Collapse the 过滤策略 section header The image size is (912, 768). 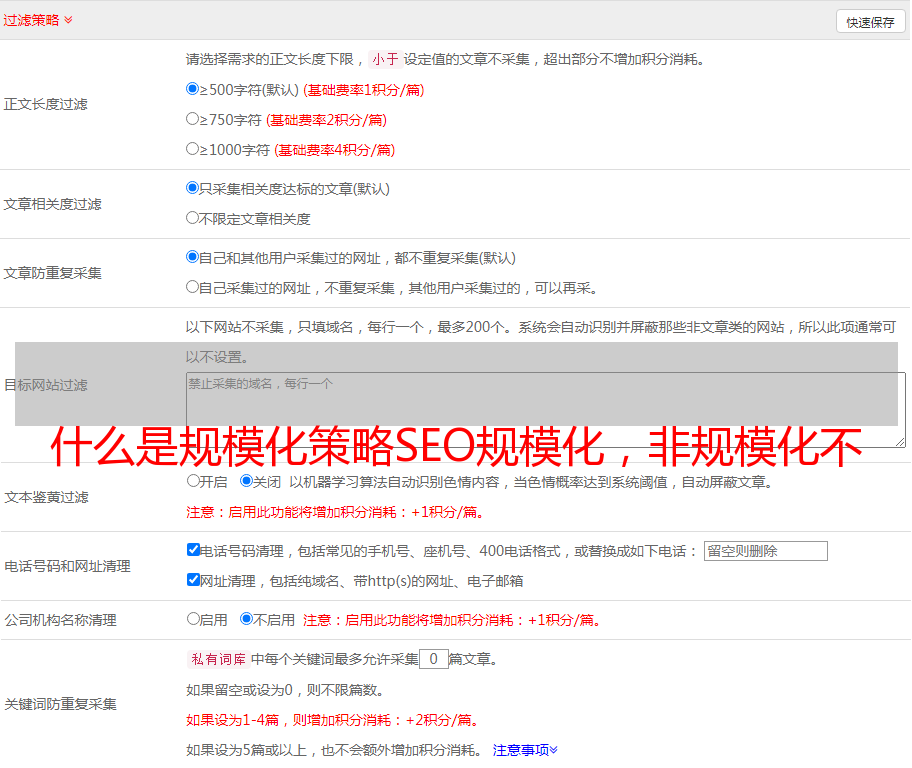click(37, 20)
